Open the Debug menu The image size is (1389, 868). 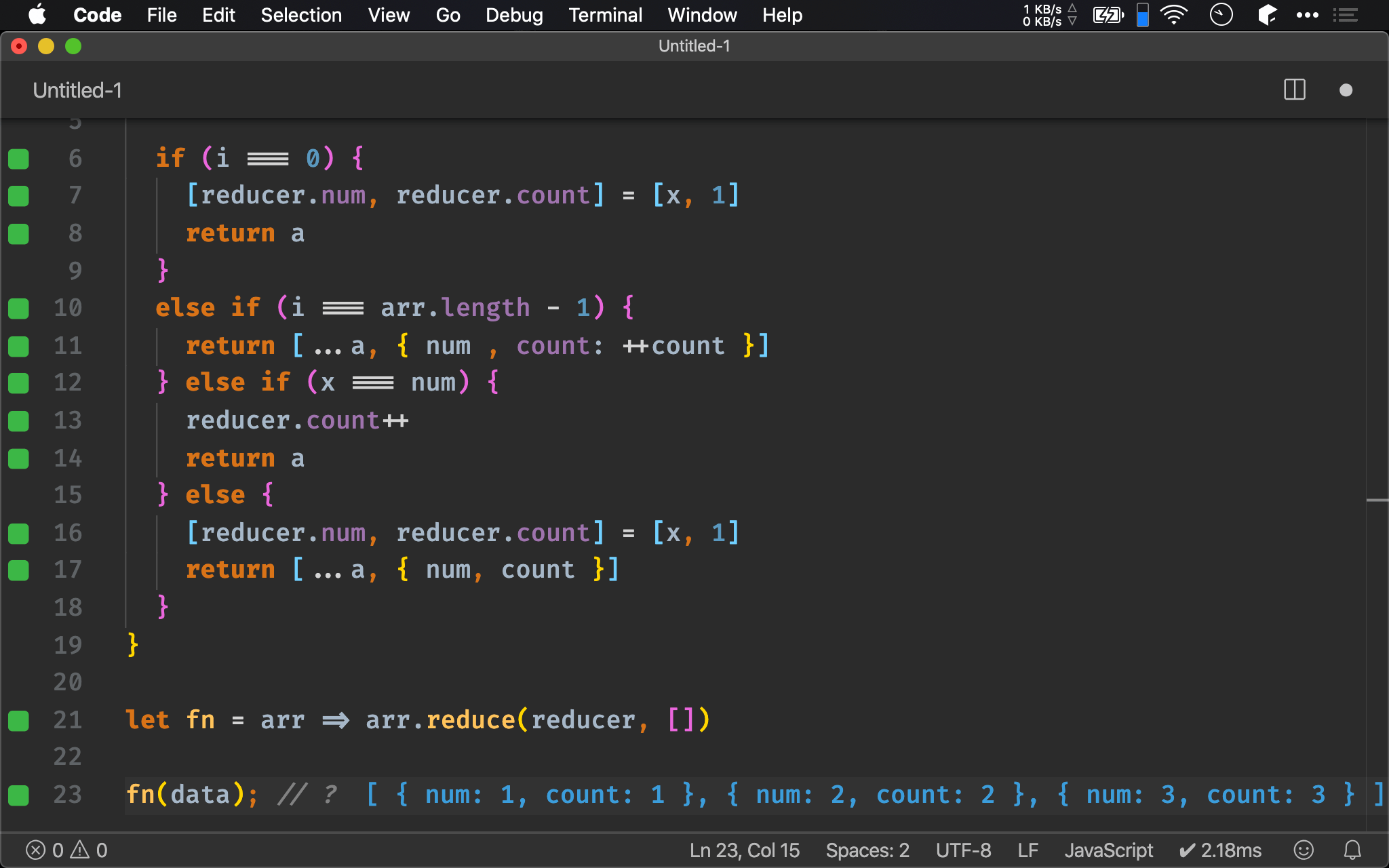pos(513,15)
